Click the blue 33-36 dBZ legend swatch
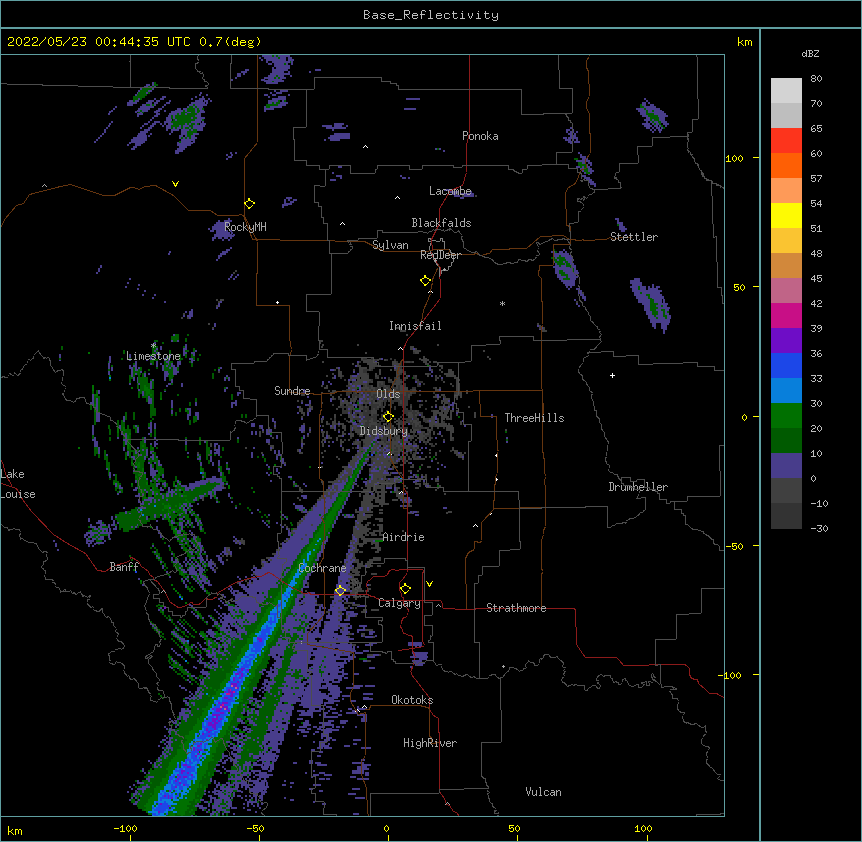The height and width of the screenshot is (842, 862). pyautogui.click(x=786, y=365)
